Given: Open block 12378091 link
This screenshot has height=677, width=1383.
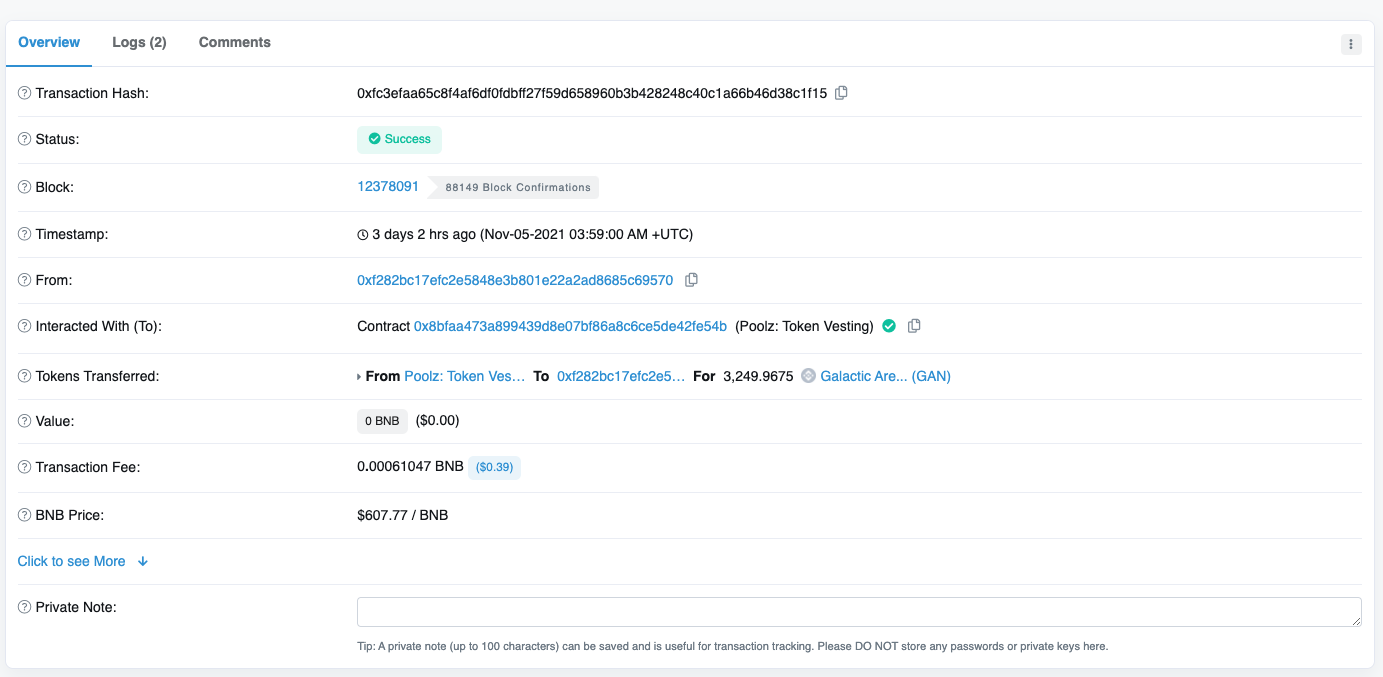Looking at the screenshot, I should 388,186.
